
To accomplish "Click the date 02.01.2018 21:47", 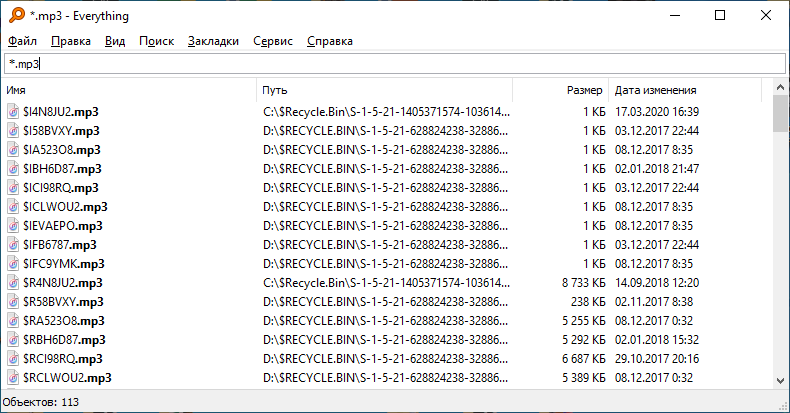I will point(657,169).
